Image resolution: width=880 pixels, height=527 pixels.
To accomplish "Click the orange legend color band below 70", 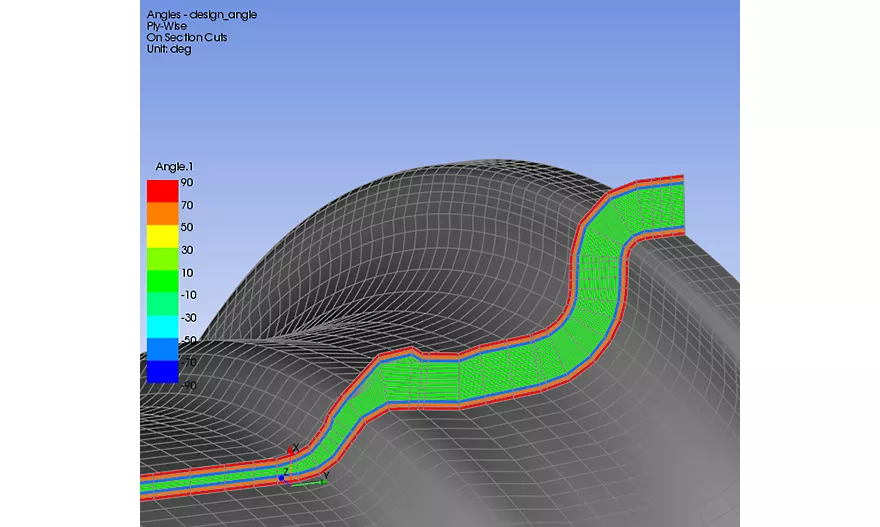I will [x=162, y=213].
